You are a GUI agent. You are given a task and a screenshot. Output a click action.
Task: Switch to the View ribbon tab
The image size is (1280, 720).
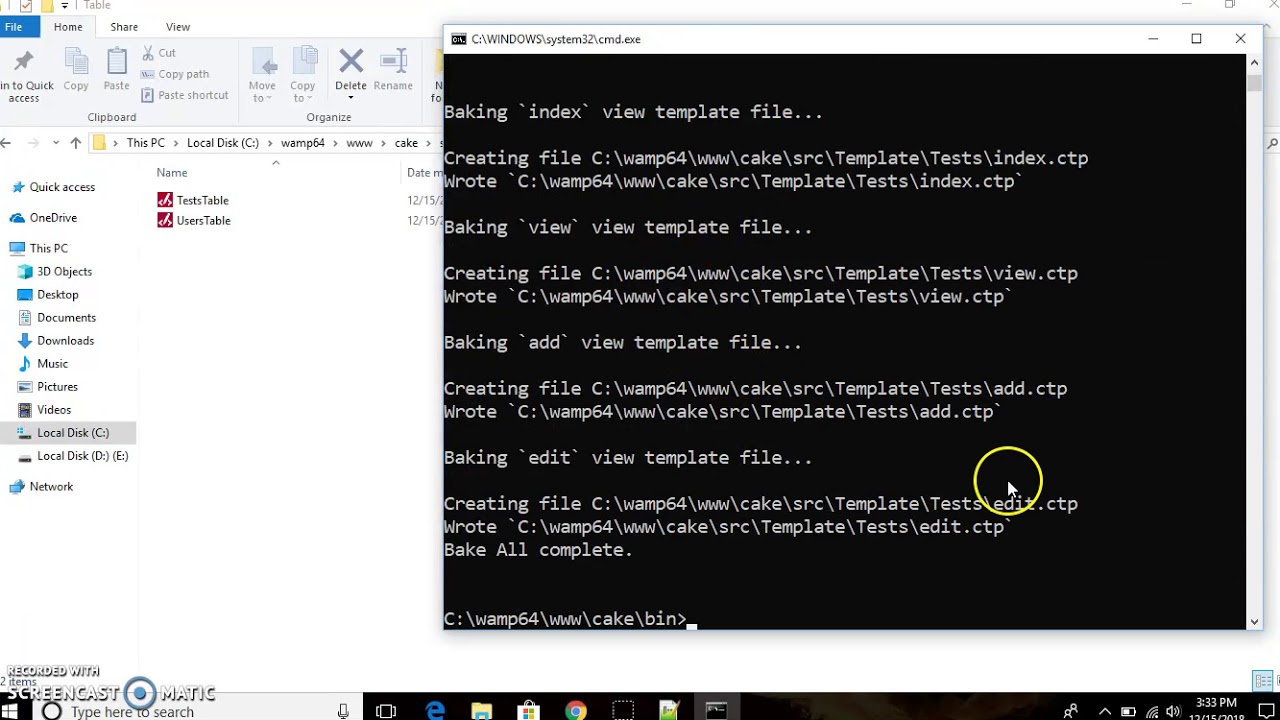click(x=178, y=27)
